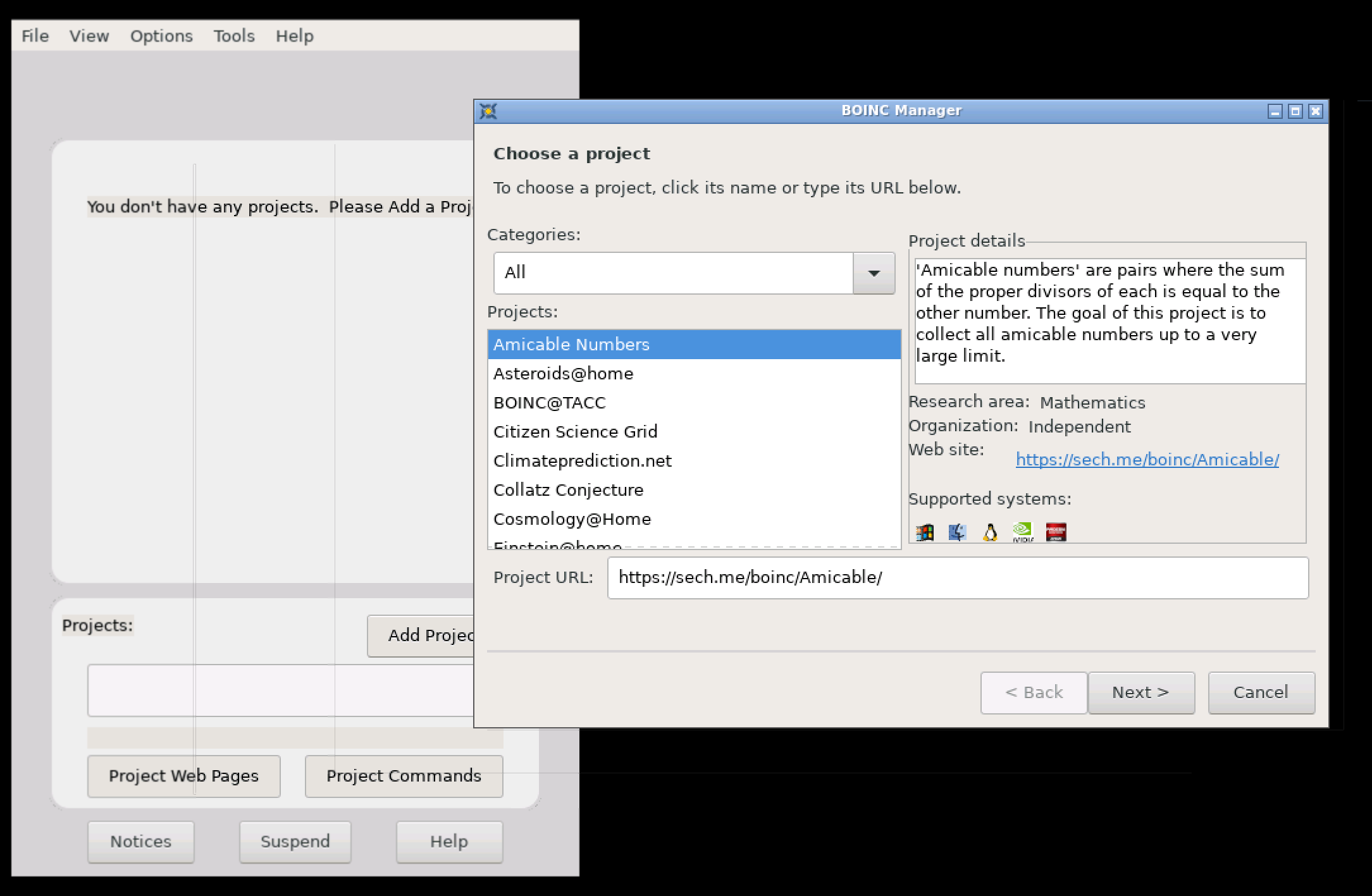
Task: Click the NVIDIA GPU supported system icon
Action: click(1023, 532)
